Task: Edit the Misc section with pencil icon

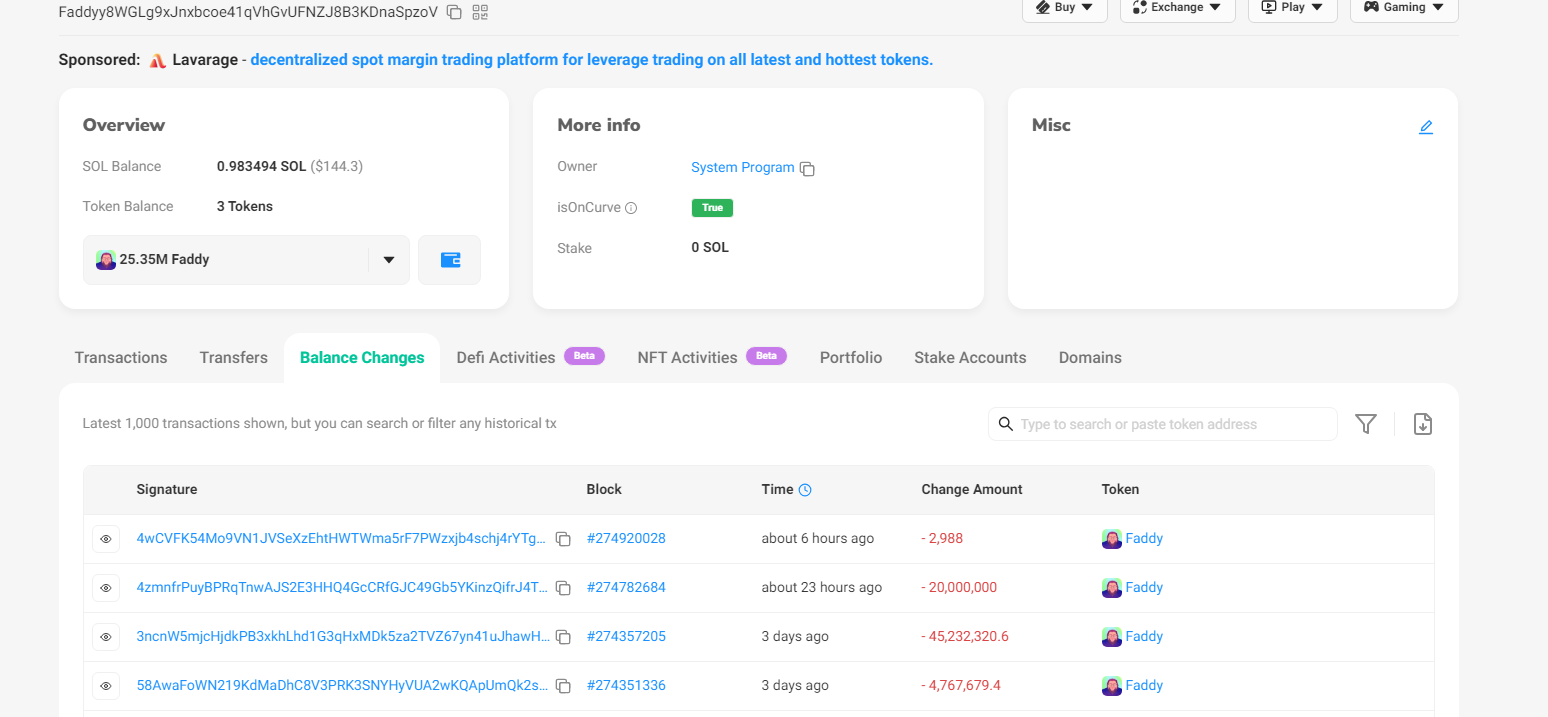Action: point(1426,127)
